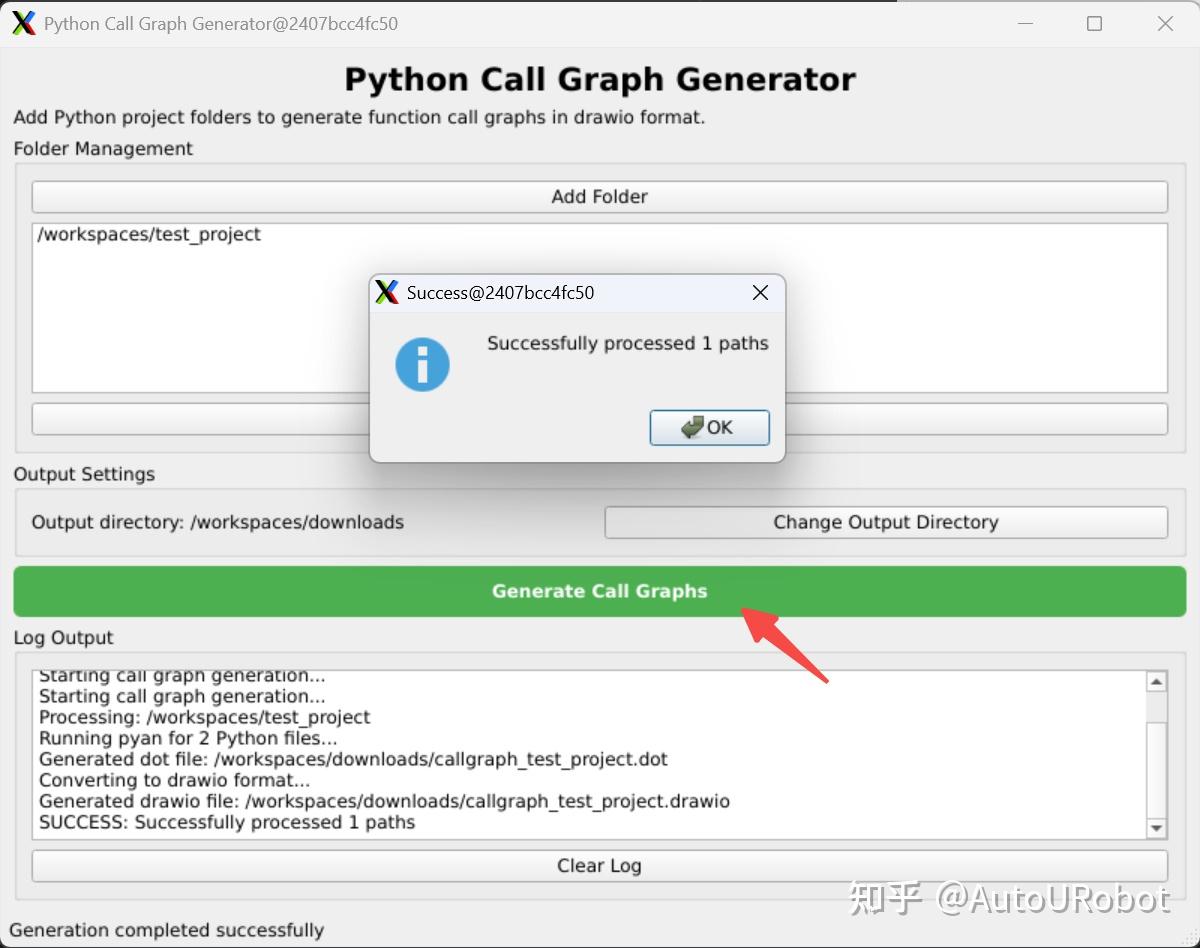Click the X11 icon in the main window title bar
This screenshot has height=948, width=1200.
pyautogui.click(x=24, y=23)
